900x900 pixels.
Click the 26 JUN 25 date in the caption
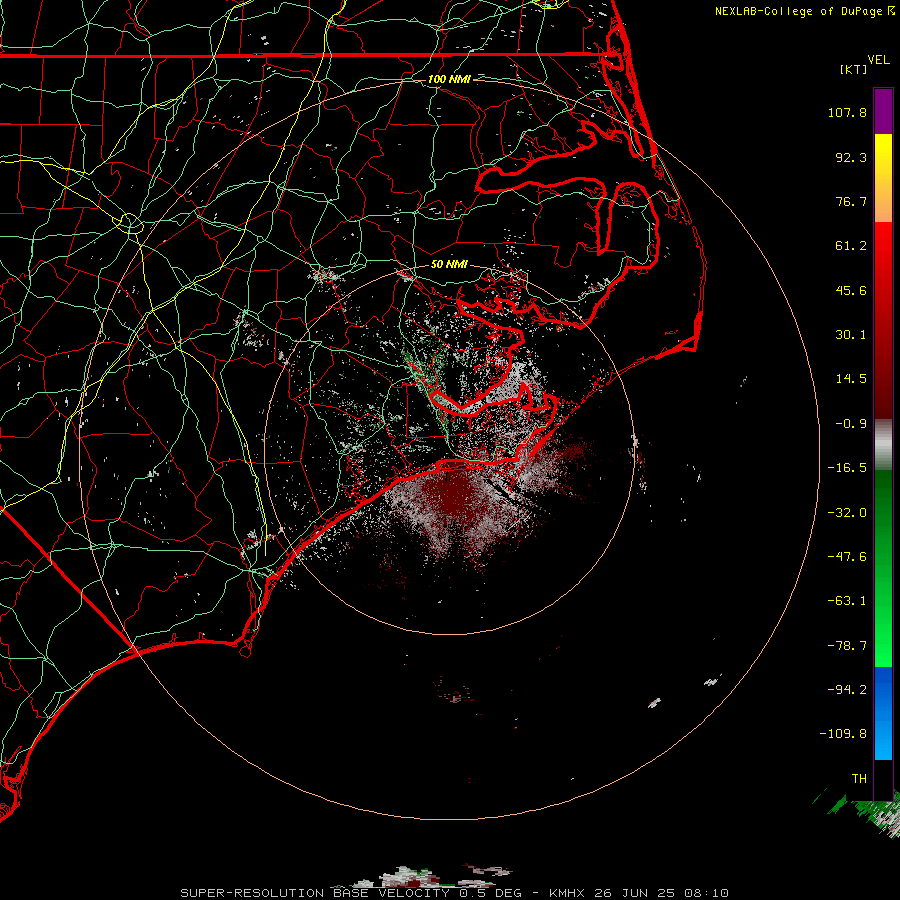point(634,893)
